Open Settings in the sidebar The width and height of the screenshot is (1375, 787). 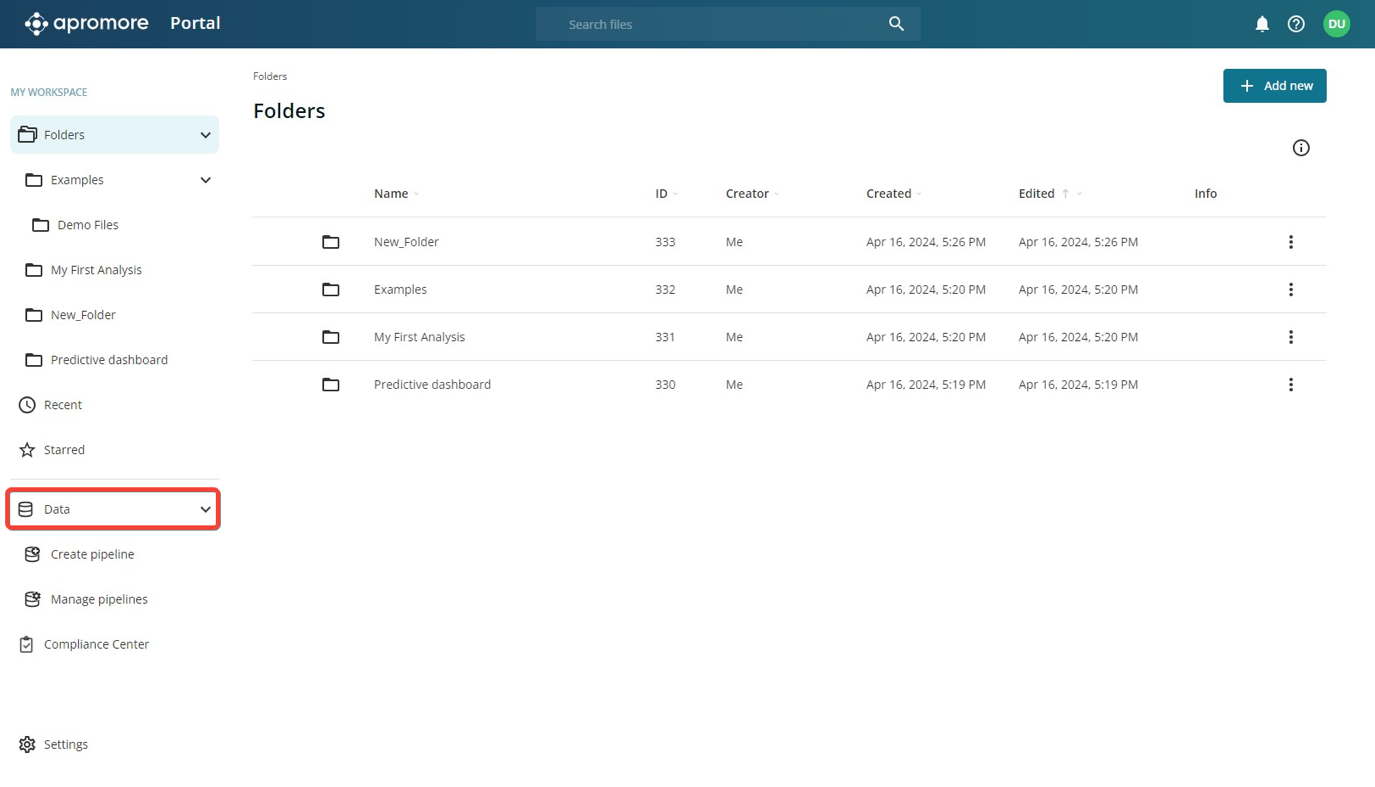tap(66, 744)
